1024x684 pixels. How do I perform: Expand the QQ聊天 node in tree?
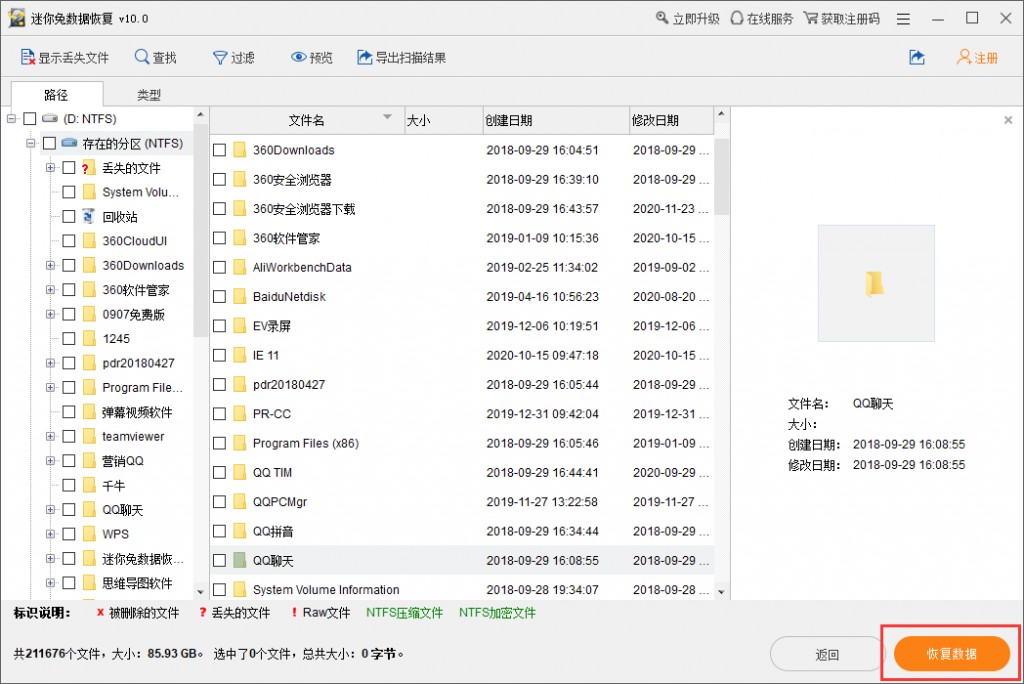pos(50,510)
